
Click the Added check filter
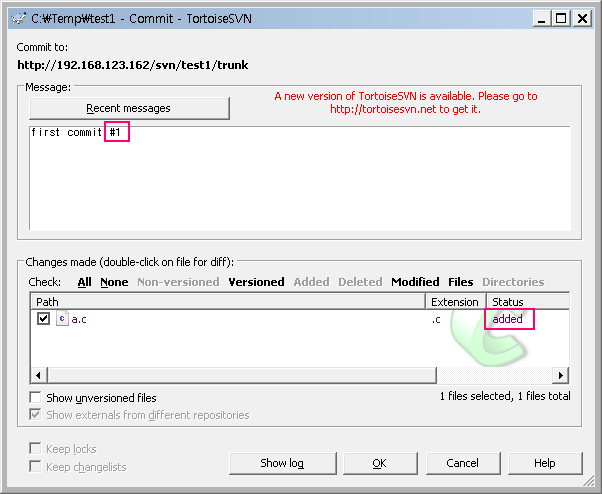coord(311,282)
